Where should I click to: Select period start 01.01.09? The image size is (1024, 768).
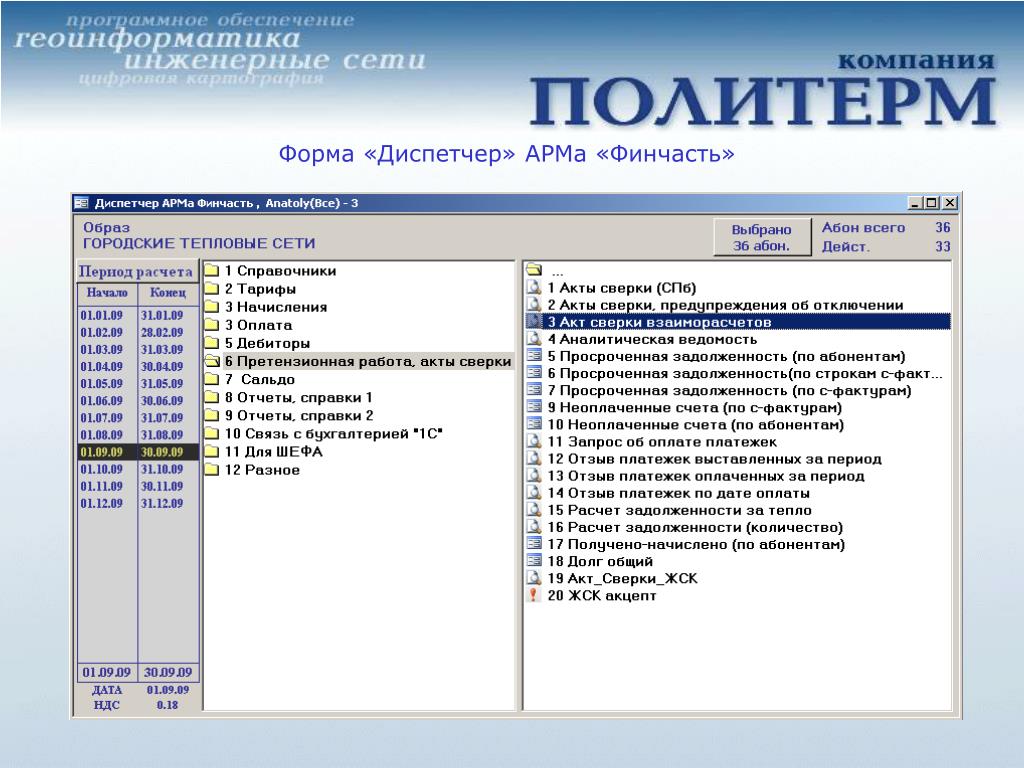click(x=102, y=315)
